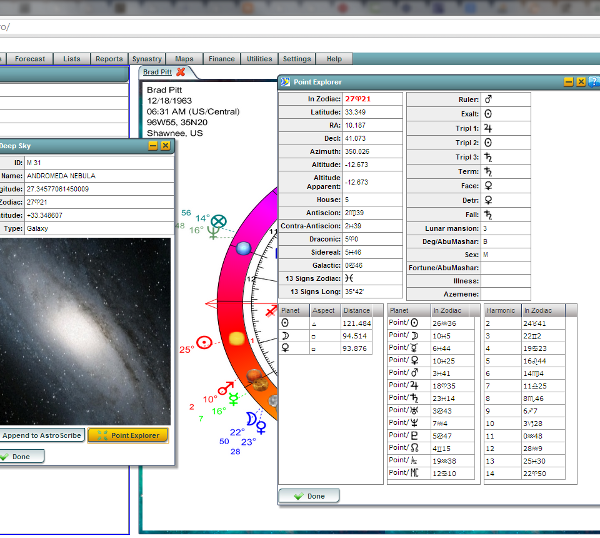Open the Reports menu
600x538 pixels.
pos(109,59)
